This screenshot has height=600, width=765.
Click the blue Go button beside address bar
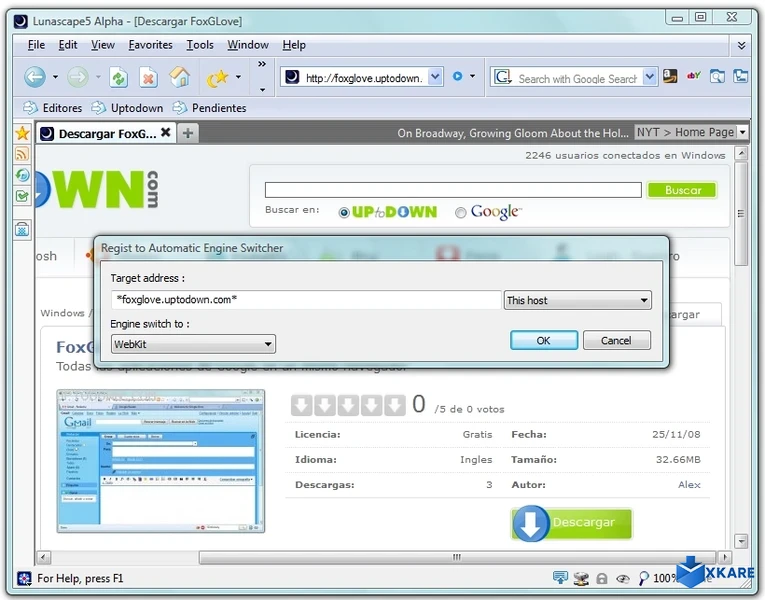(458, 76)
